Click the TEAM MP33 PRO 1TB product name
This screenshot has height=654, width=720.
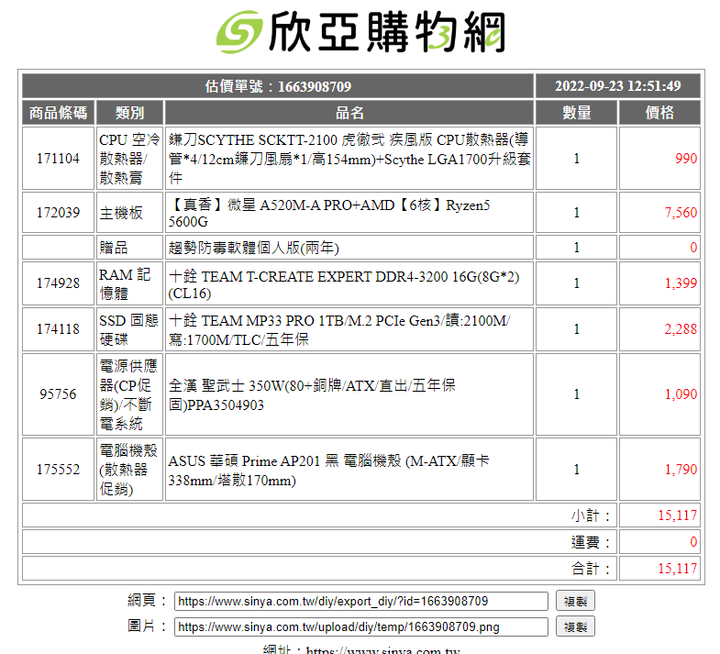tap(339, 330)
